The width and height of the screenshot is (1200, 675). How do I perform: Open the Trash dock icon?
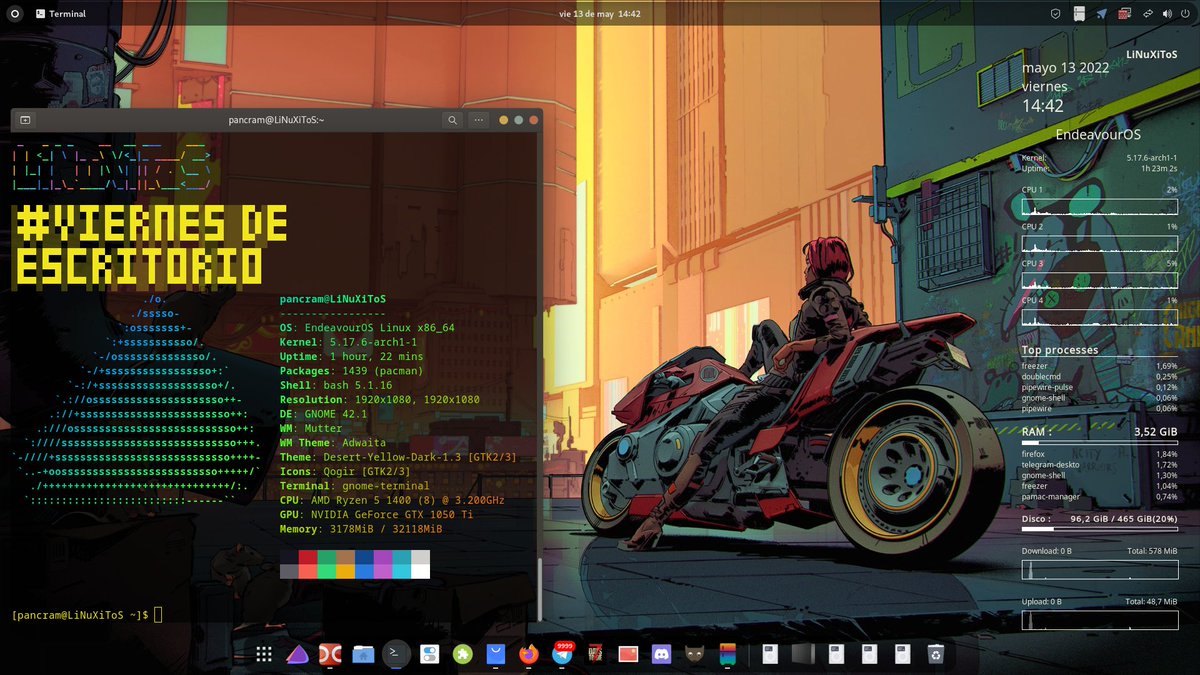pyautogui.click(x=936, y=654)
